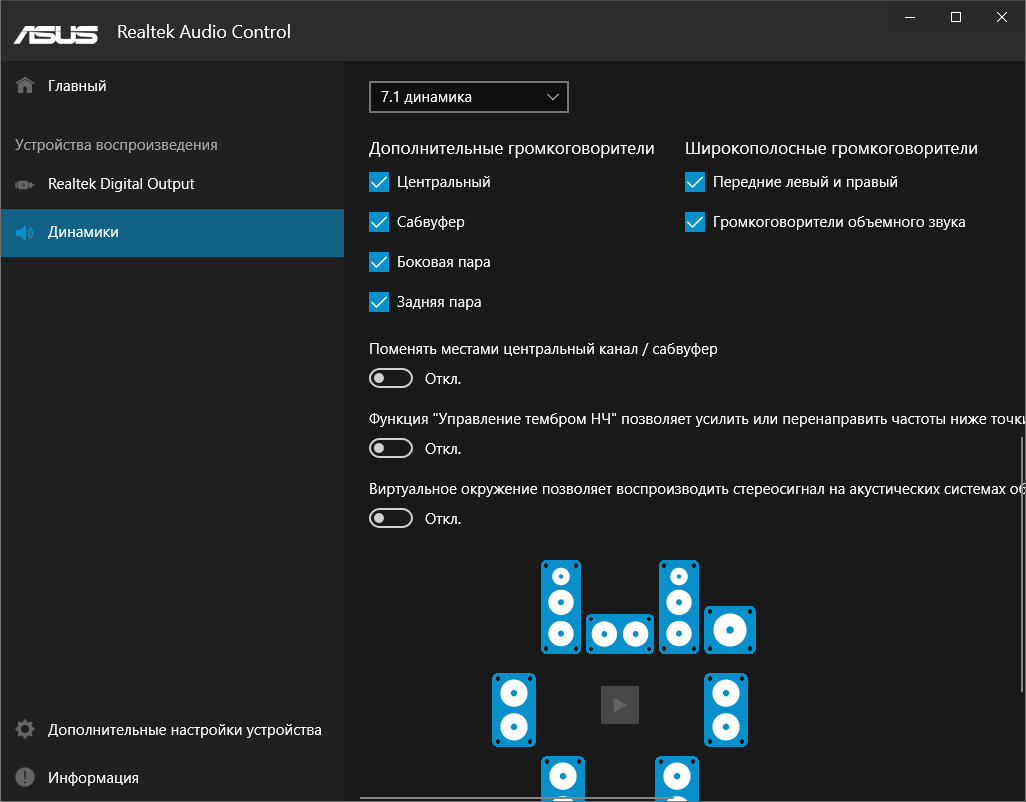Viewport: 1026px width, 802px height.
Task: Click the ASUS logo in title bar
Action: (56, 35)
